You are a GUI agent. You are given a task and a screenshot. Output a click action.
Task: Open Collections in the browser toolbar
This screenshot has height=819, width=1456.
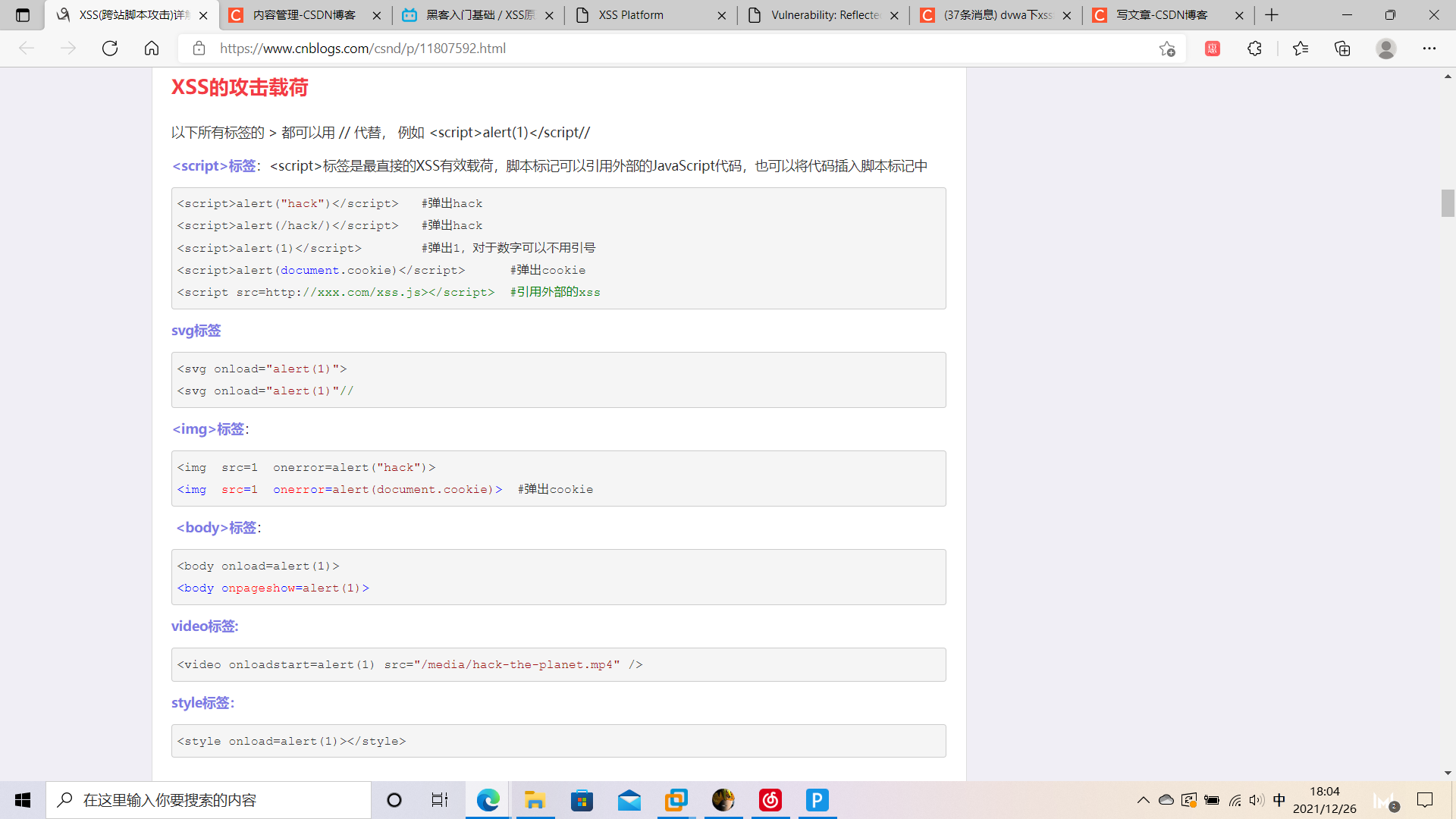pyautogui.click(x=1342, y=48)
